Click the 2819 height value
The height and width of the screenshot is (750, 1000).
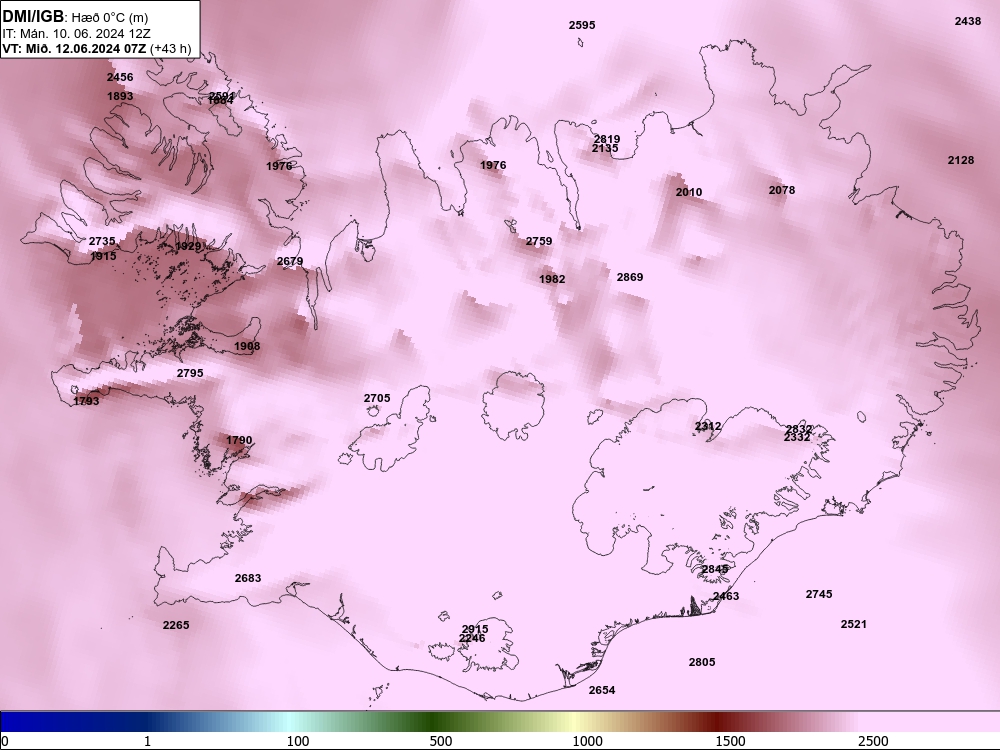[x=607, y=138]
